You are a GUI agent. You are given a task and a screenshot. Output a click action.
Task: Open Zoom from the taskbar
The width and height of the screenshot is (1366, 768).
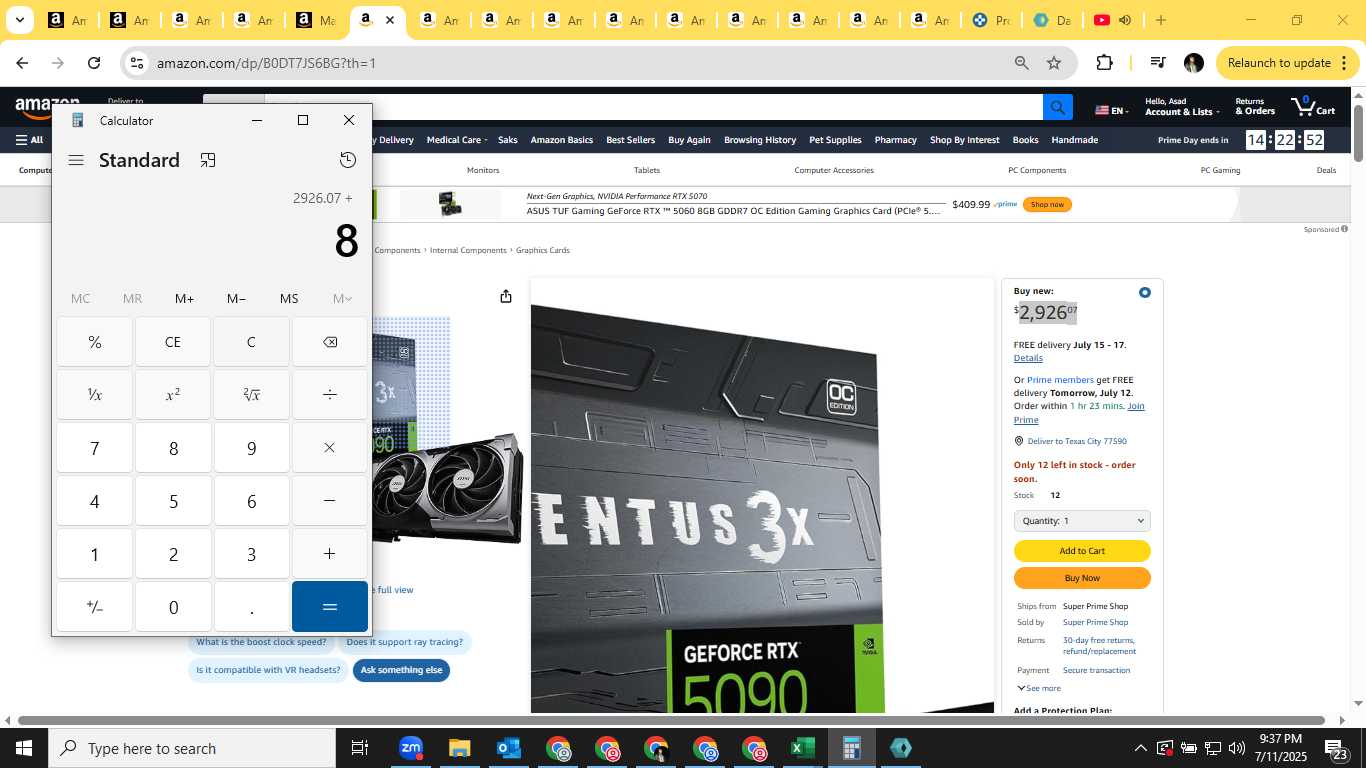click(410, 748)
